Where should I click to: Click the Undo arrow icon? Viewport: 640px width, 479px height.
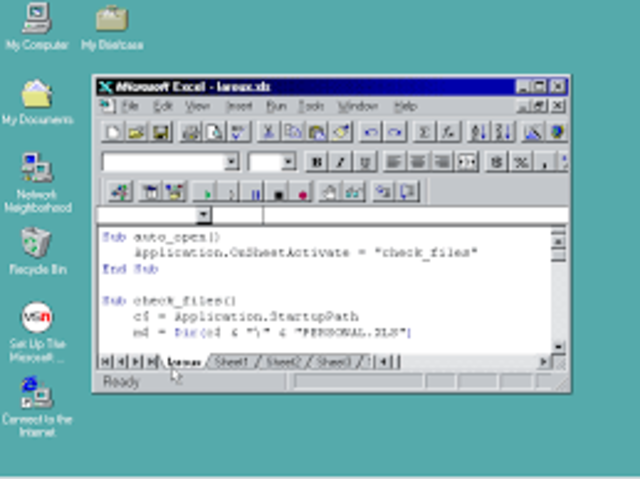pyautogui.click(x=371, y=132)
